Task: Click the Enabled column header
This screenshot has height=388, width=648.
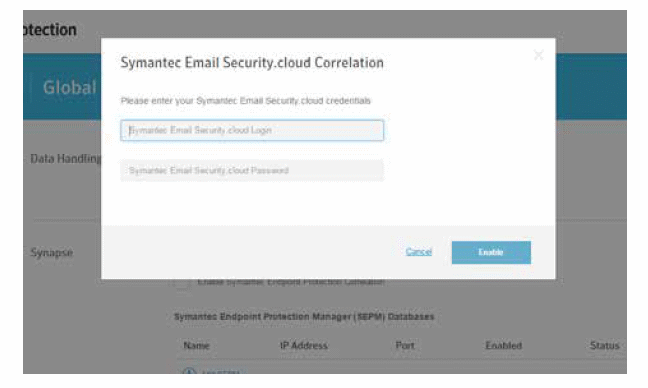Action: coord(503,345)
